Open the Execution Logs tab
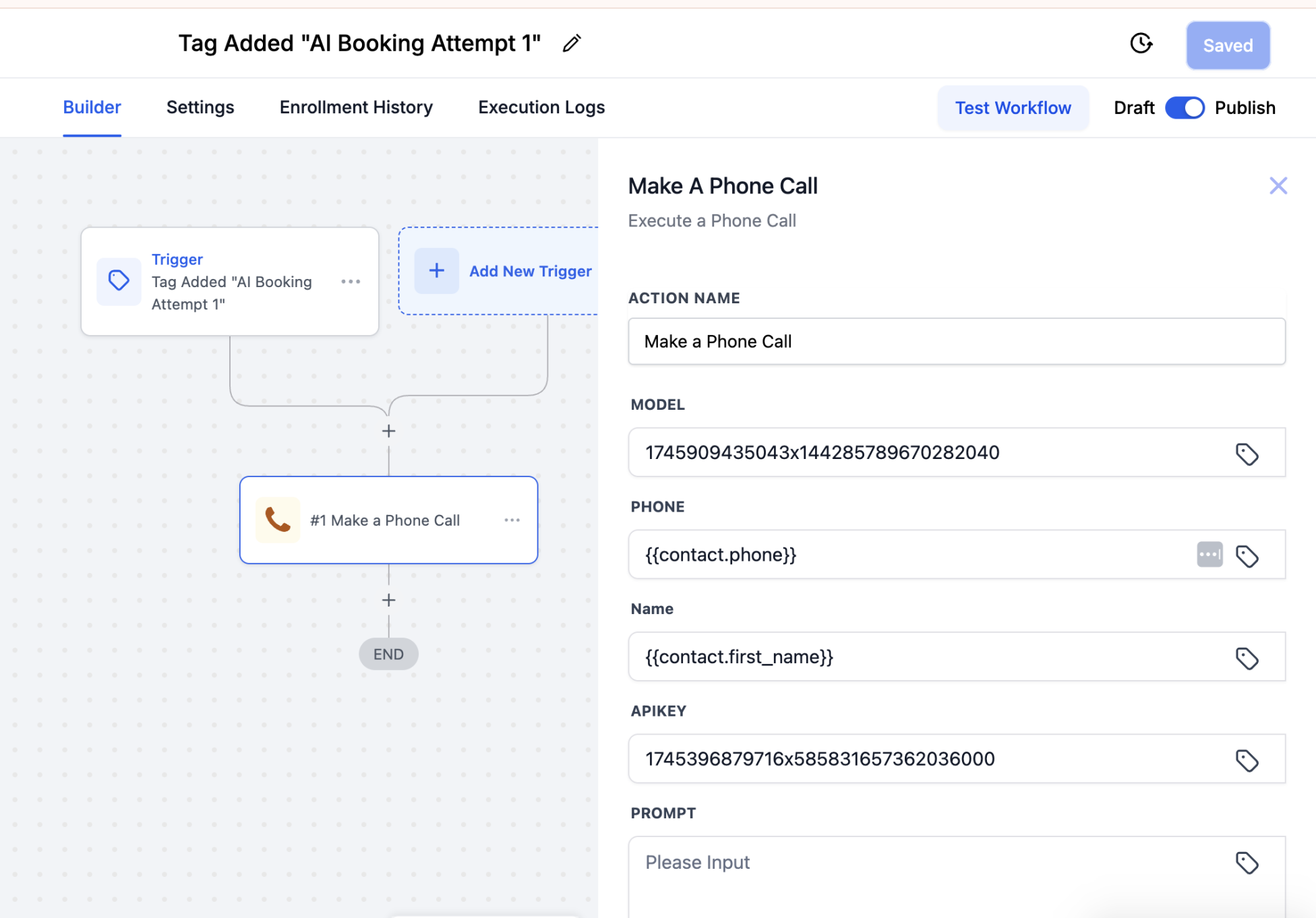 pyautogui.click(x=541, y=107)
